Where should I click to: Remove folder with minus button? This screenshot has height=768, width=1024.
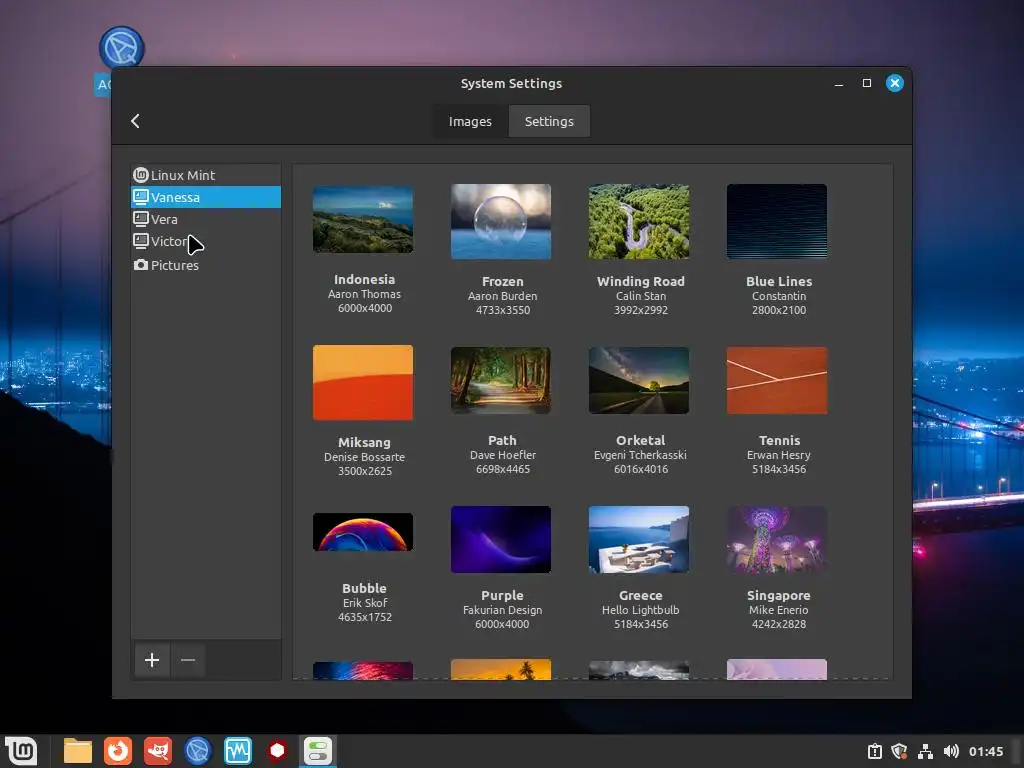coord(188,660)
